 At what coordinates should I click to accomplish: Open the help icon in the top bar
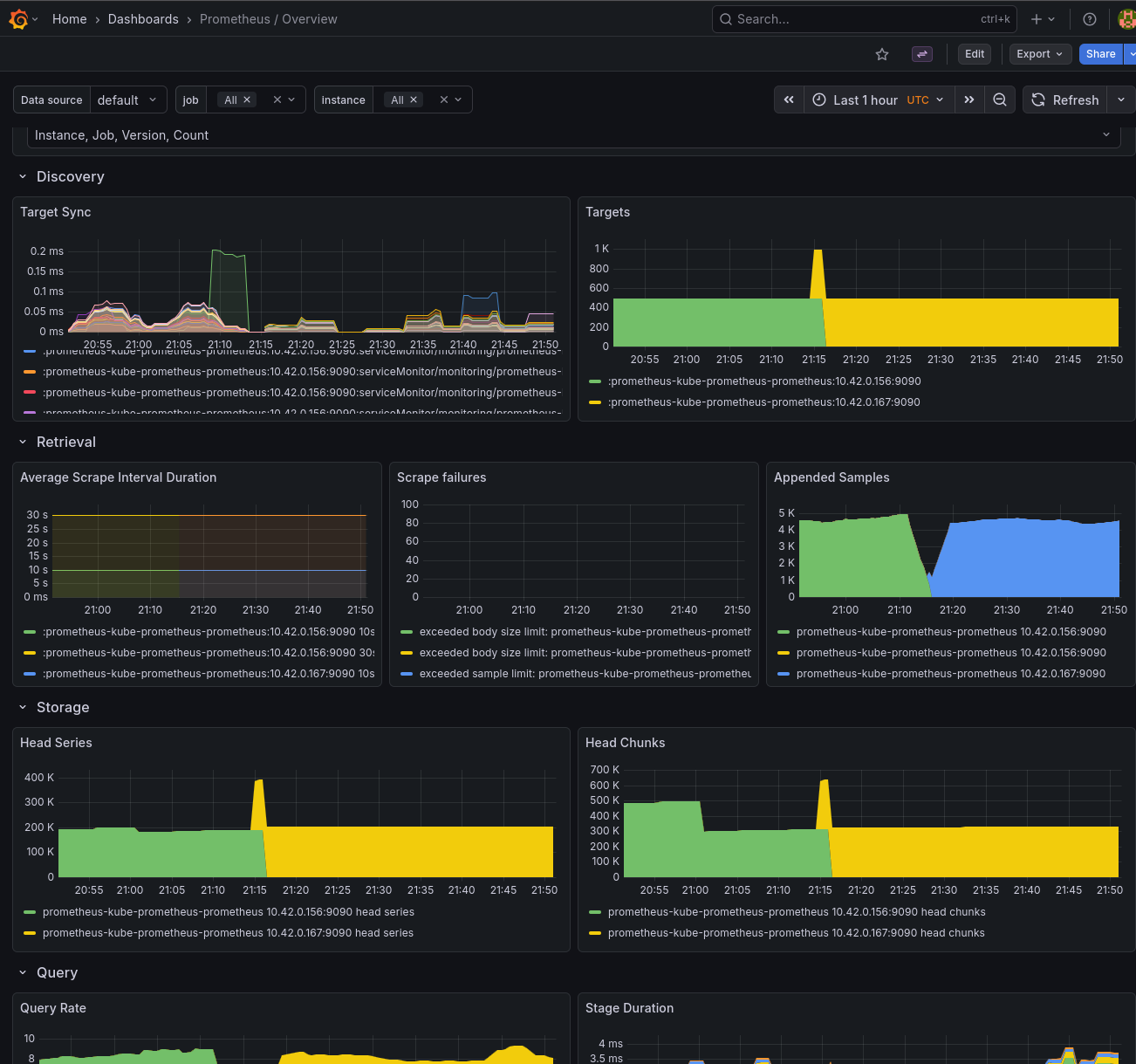tap(1089, 18)
